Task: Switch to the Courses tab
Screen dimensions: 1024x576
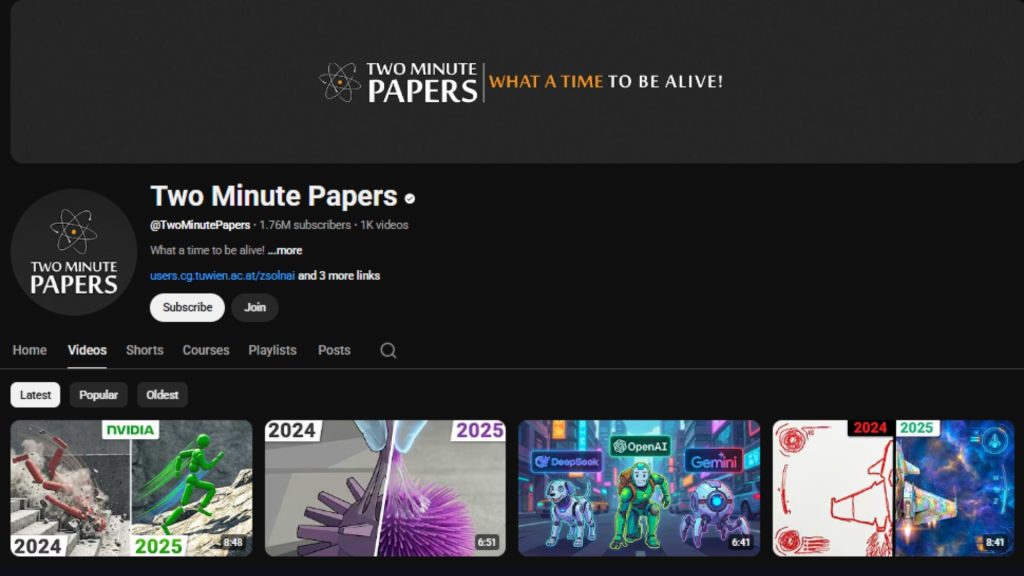Action: (205, 350)
